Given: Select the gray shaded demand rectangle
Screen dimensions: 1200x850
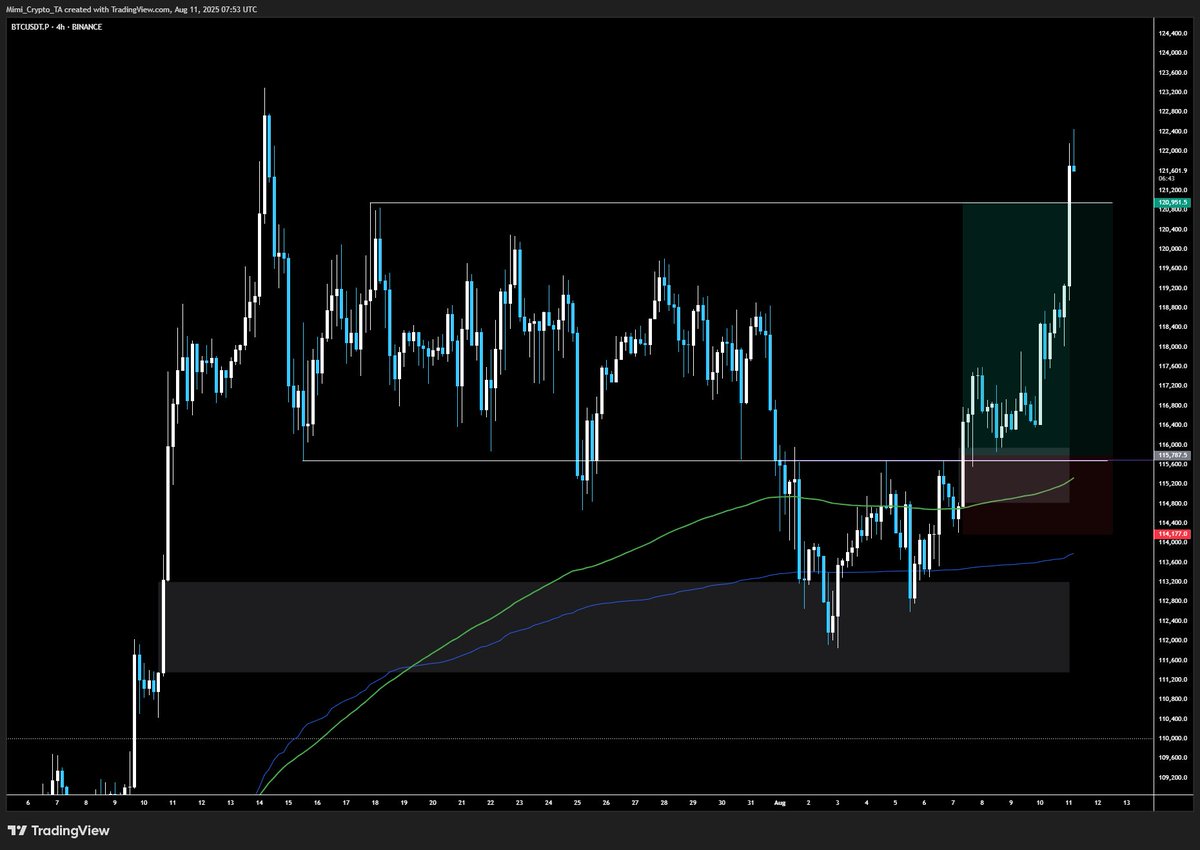Looking at the screenshot, I should tap(617, 627).
